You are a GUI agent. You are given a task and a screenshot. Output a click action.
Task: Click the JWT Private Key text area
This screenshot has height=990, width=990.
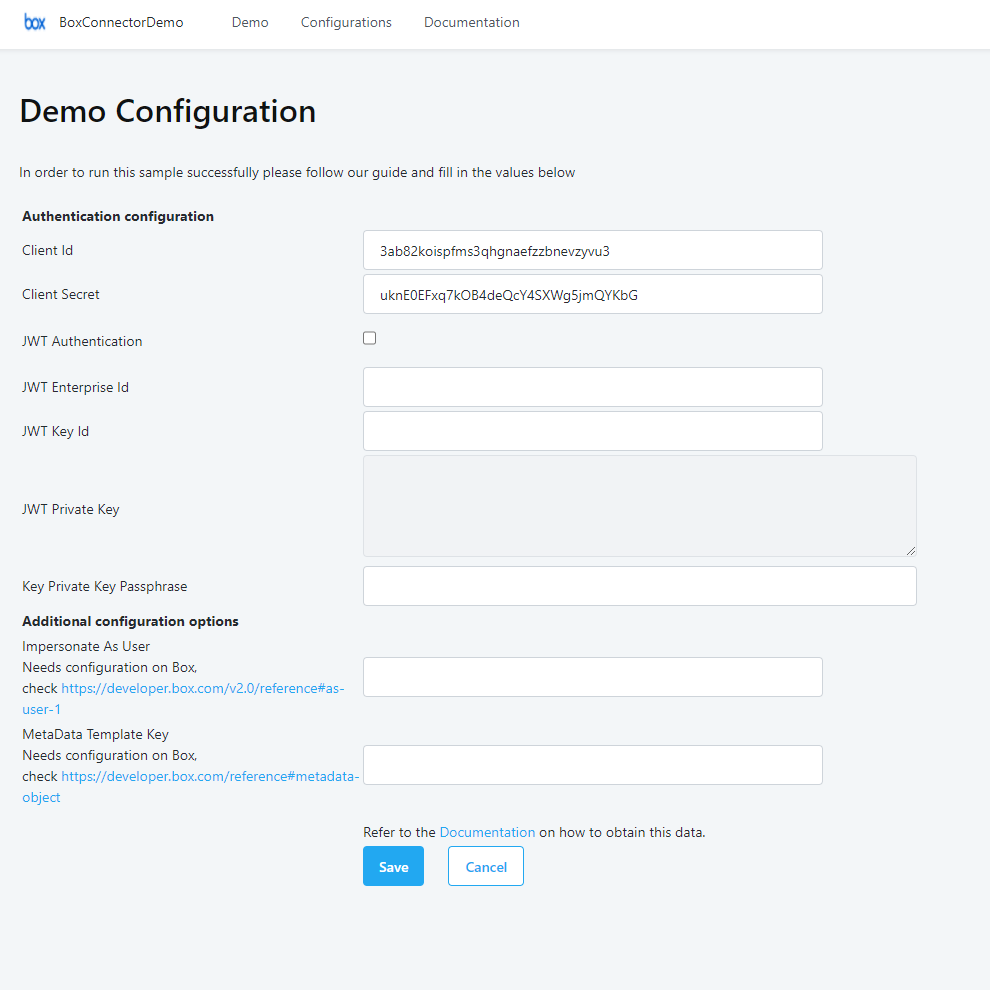pos(639,505)
